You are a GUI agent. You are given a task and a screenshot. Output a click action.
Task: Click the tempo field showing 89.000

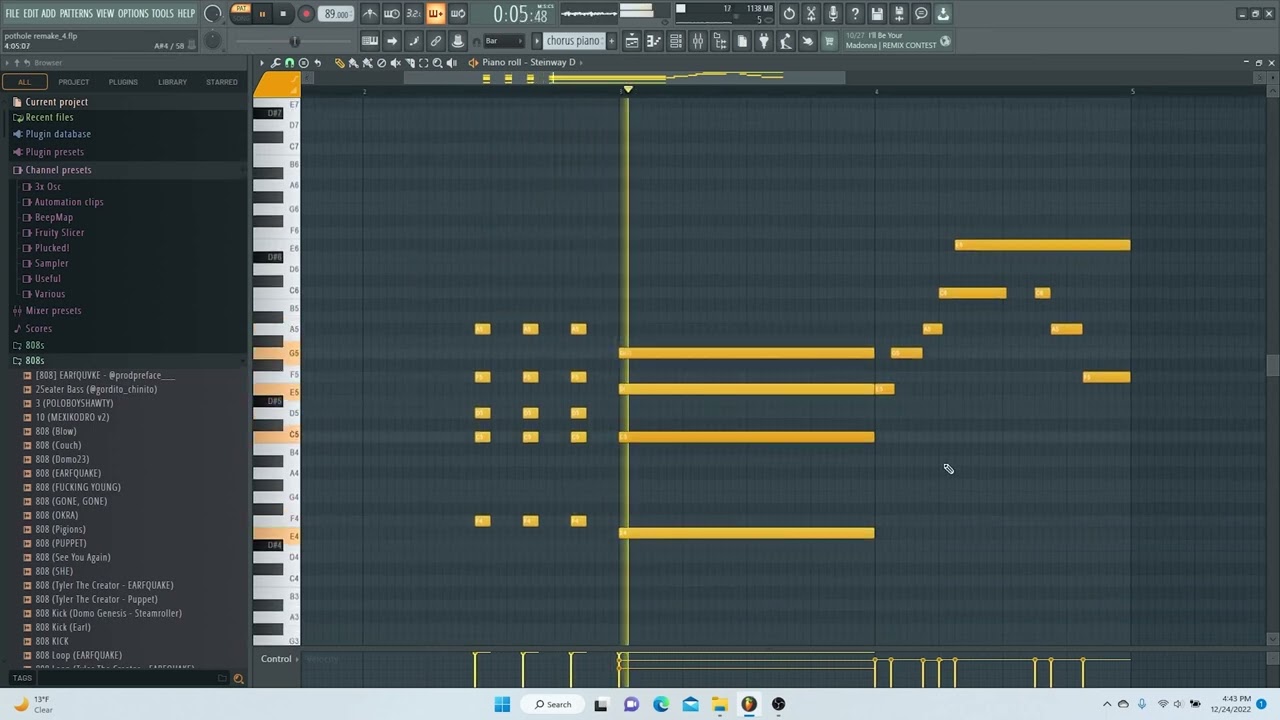pos(336,14)
